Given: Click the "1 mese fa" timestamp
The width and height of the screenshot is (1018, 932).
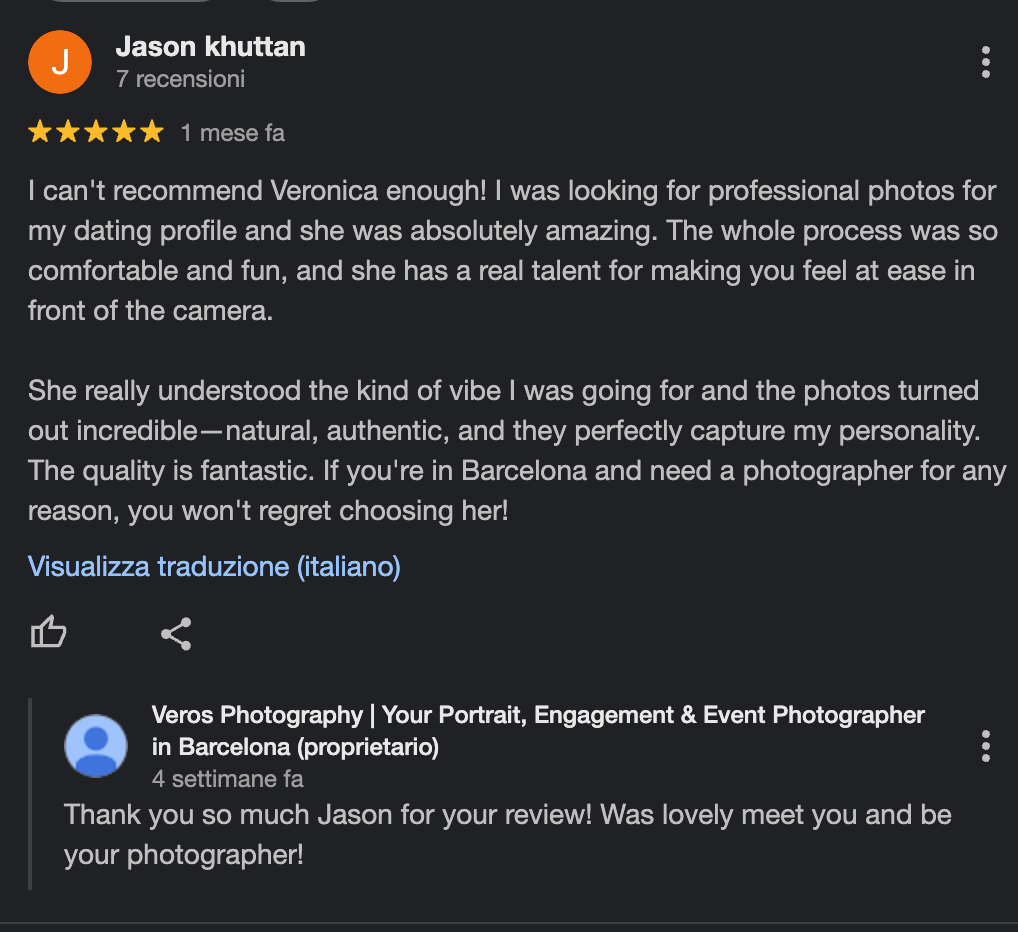Looking at the screenshot, I should point(232,133).
